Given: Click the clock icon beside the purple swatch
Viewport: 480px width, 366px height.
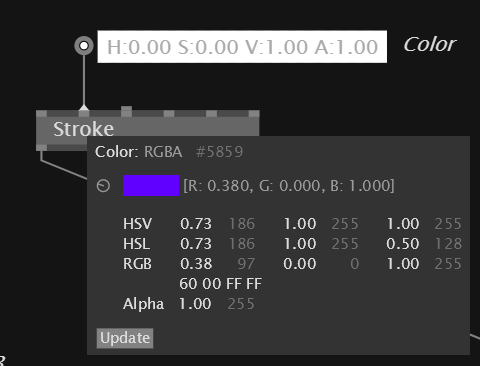Looking at the screenshot, I should (x=103, y=185).
